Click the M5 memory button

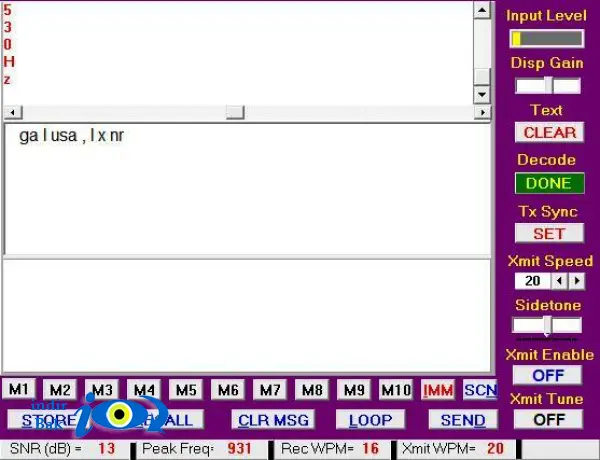click(x=186, y=390)
